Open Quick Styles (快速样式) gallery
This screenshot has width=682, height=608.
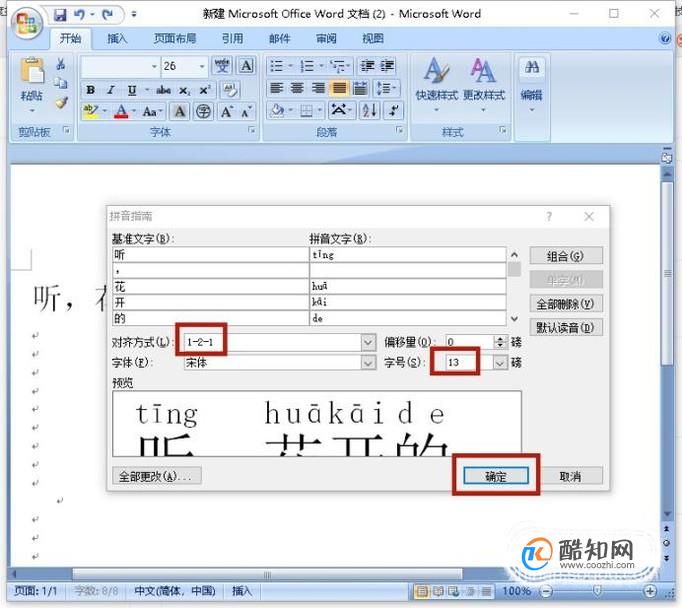(436, 83)
